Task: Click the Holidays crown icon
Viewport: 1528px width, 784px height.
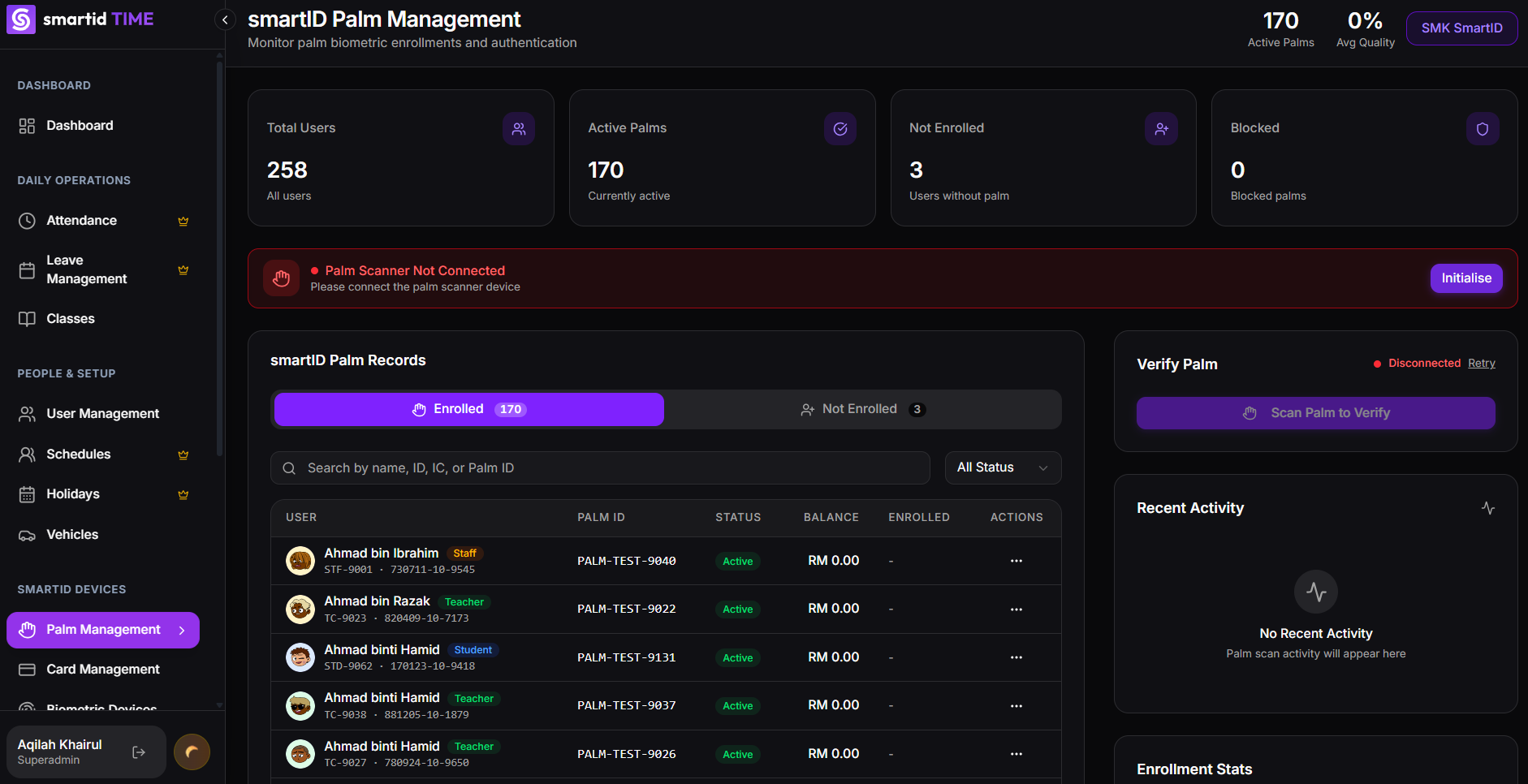Action: 183,494
